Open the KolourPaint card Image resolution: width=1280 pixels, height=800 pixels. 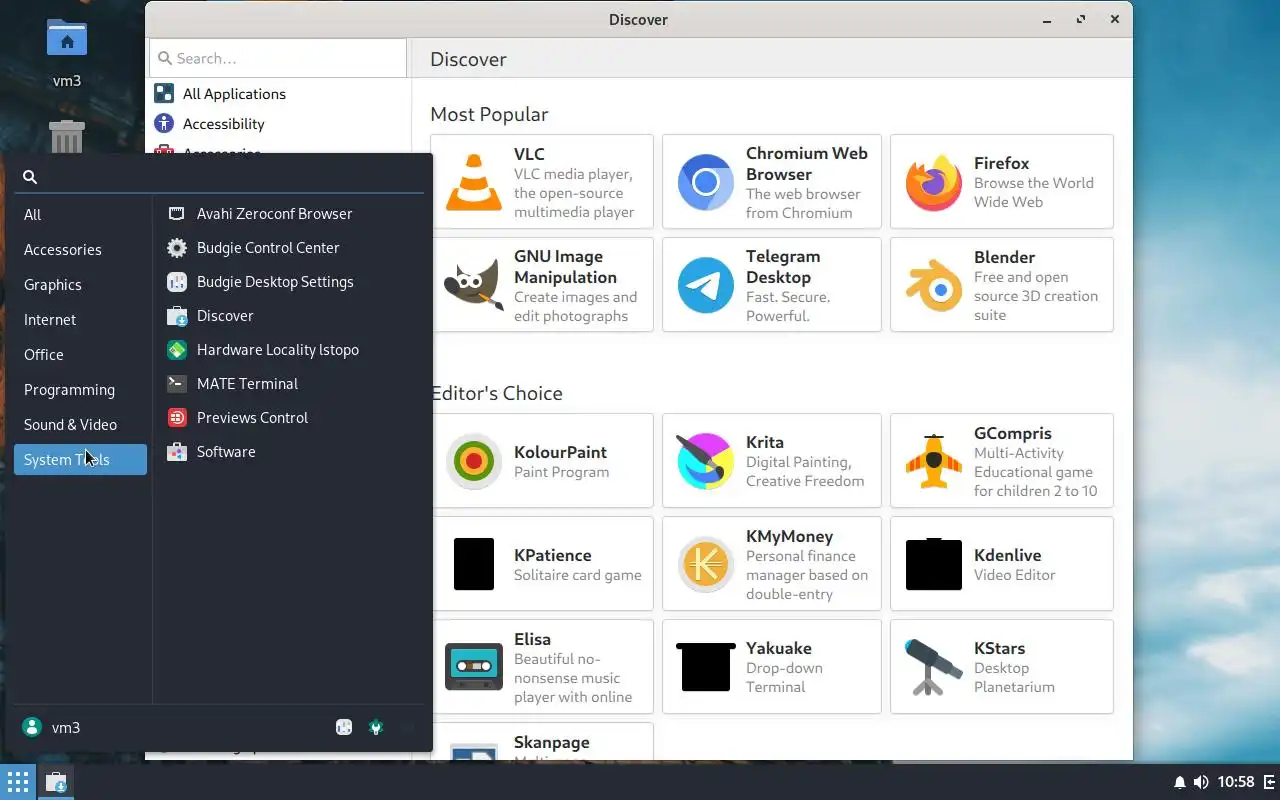coord(542,461)
